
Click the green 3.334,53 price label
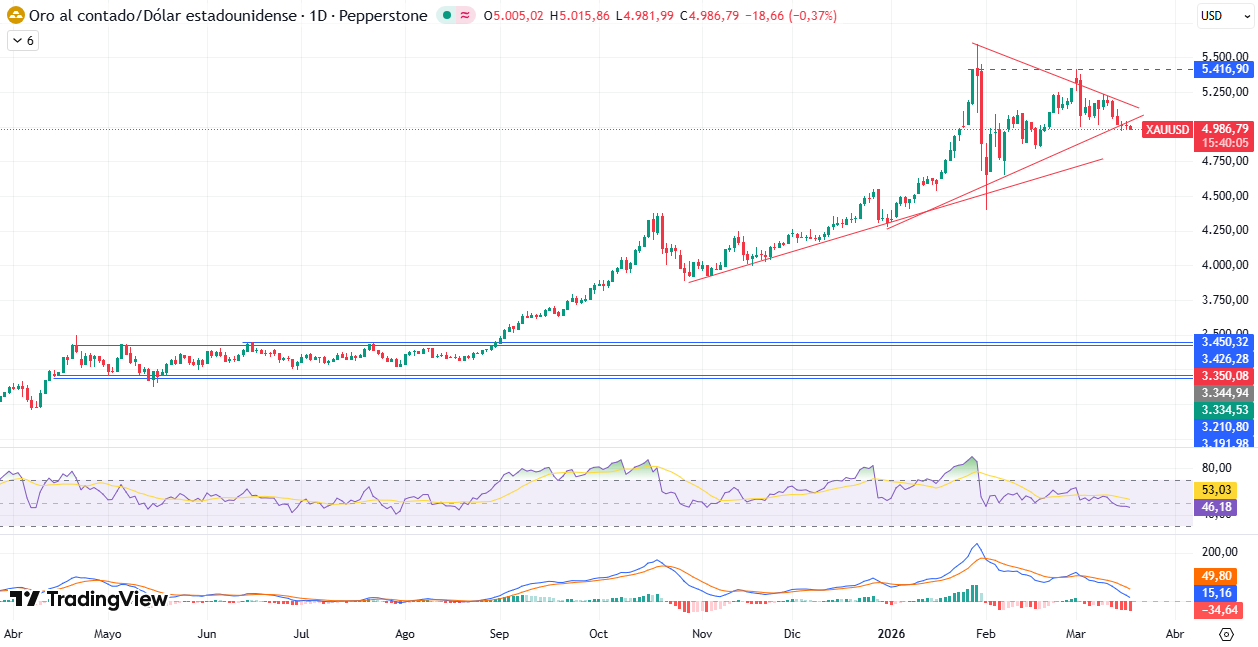(1225, 410)
